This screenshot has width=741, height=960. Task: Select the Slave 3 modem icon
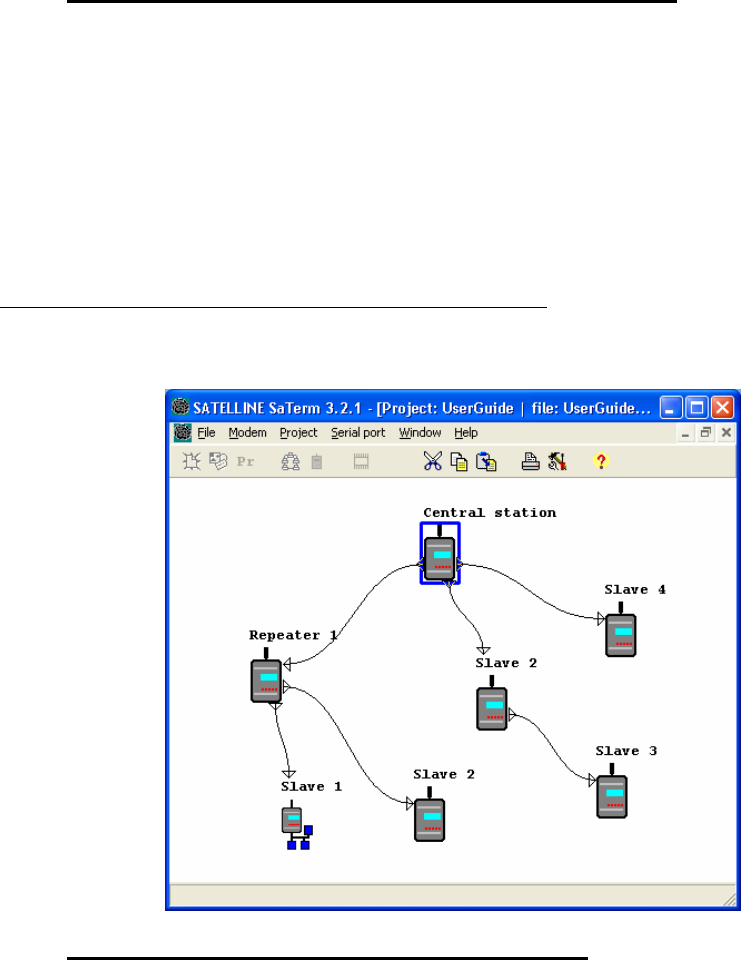(x=612, y=790)
